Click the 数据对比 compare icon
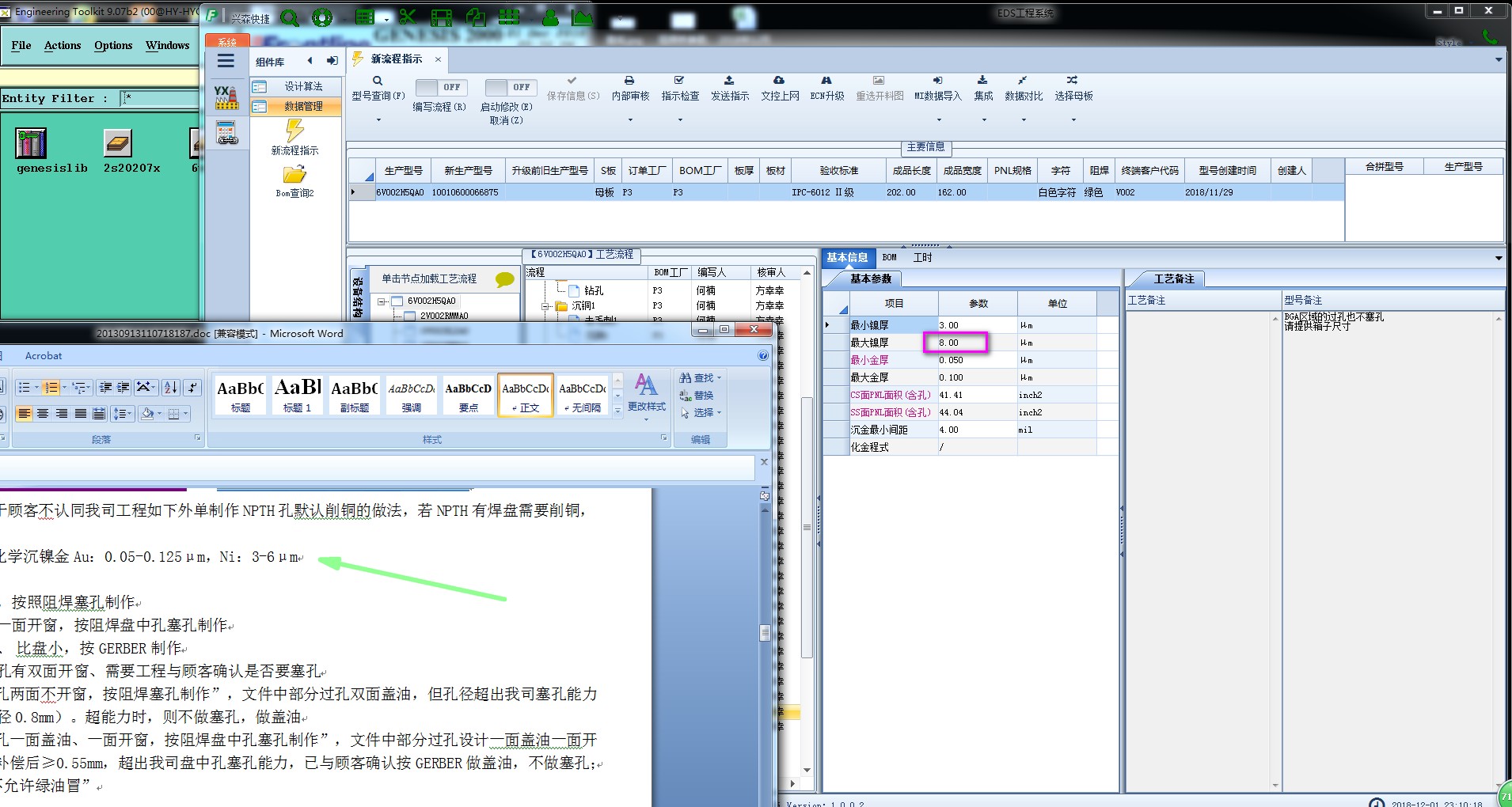 (x=1023, y=81)
